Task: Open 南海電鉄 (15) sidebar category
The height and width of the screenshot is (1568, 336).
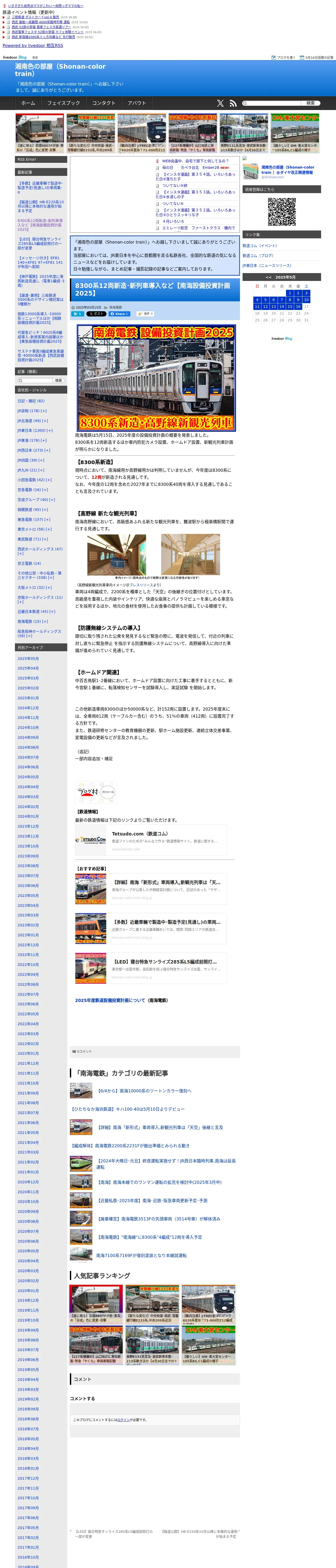Action: (x=29, y=621)
